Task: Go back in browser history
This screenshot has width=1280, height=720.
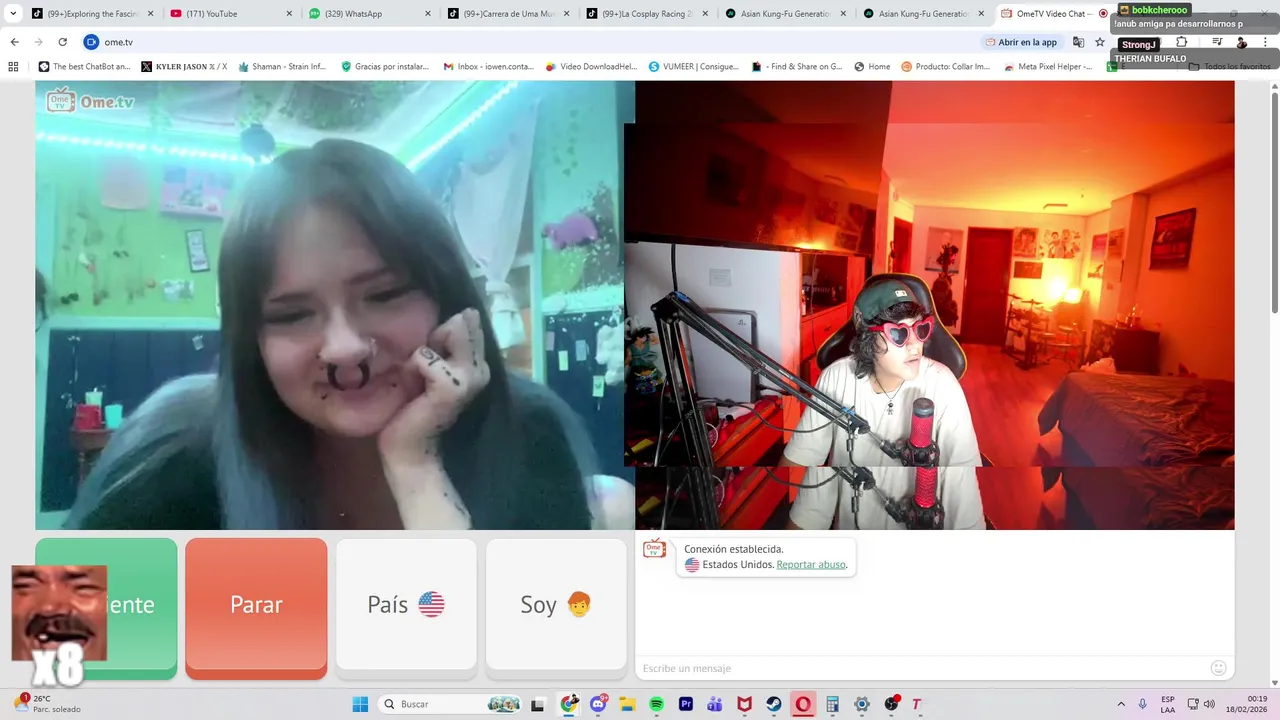Action: pos(14,42)
